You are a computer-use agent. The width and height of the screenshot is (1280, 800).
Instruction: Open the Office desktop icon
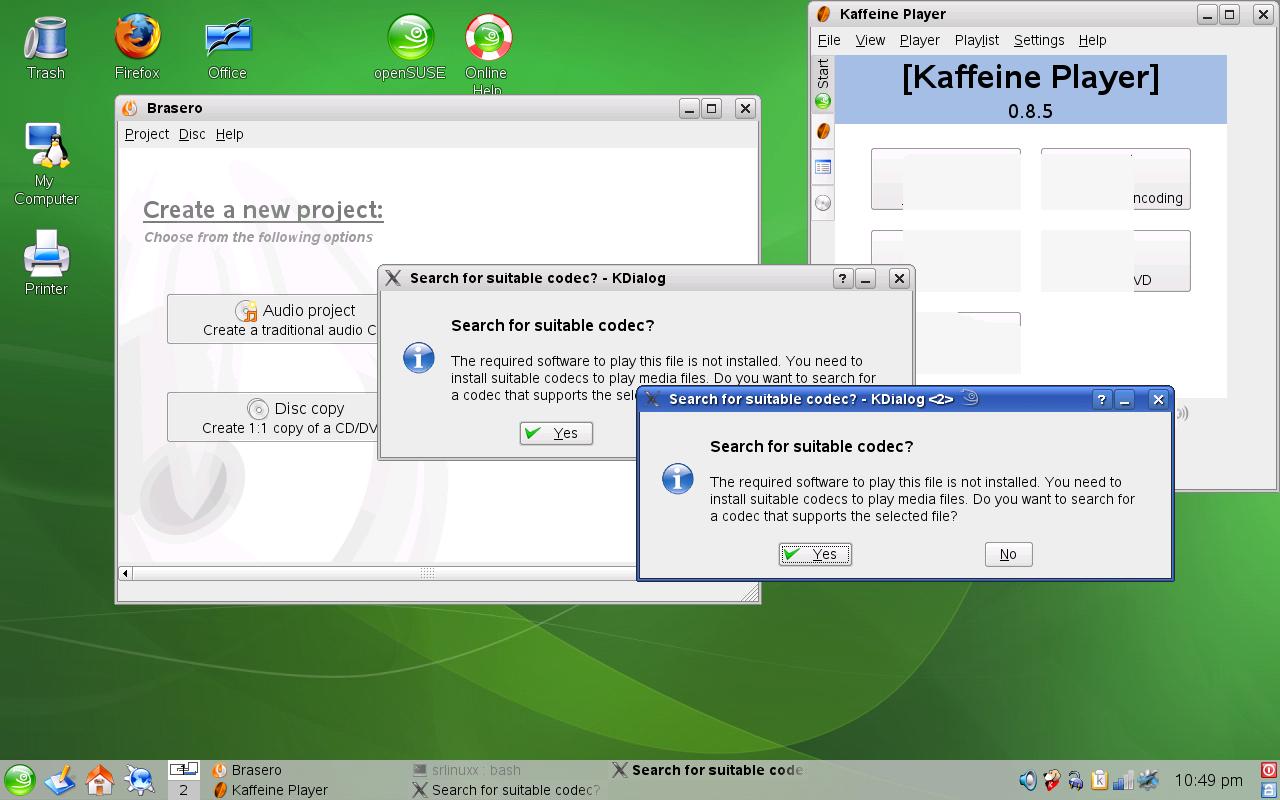coord(227,47)
